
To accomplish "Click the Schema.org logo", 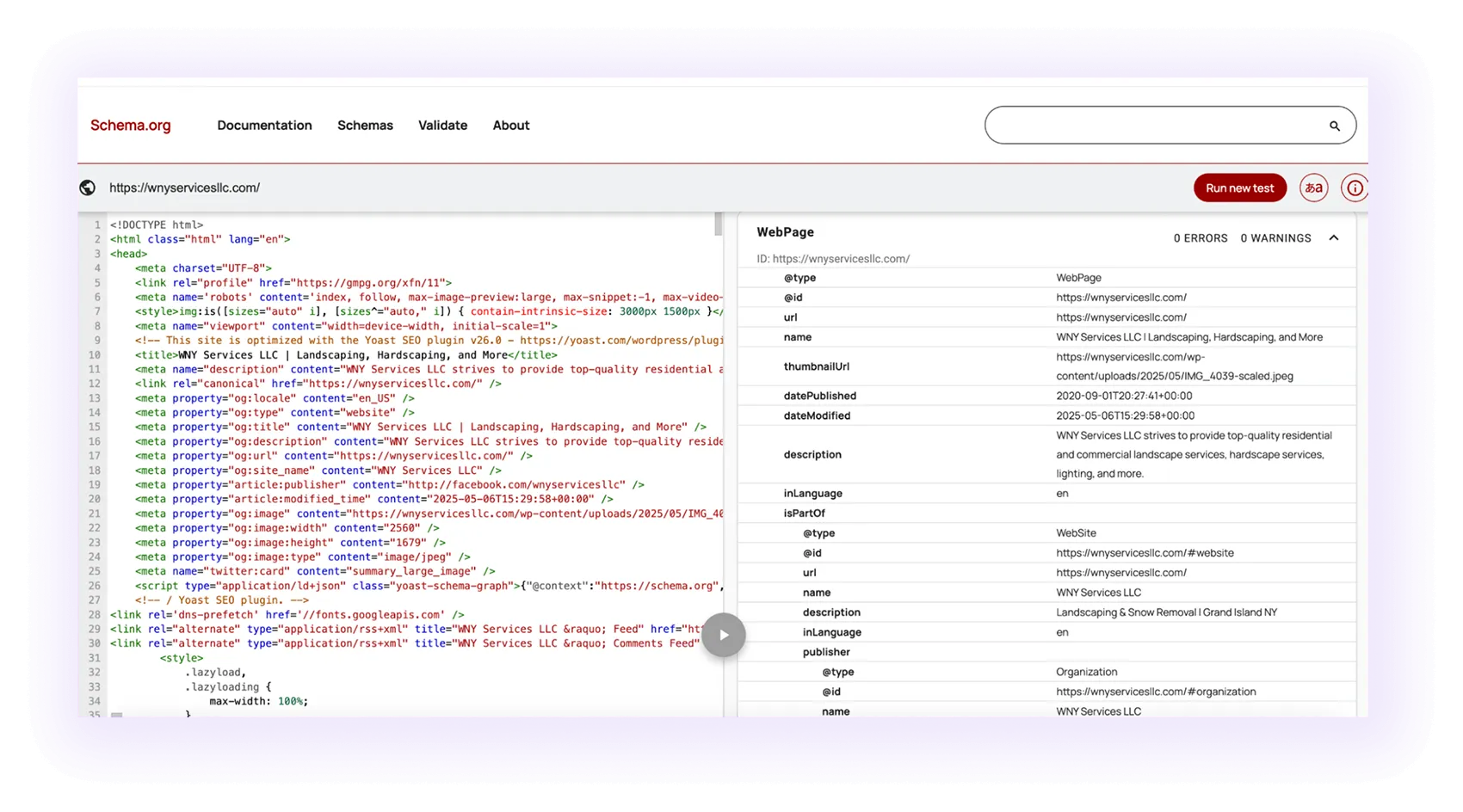I will [x=131, y=126].
